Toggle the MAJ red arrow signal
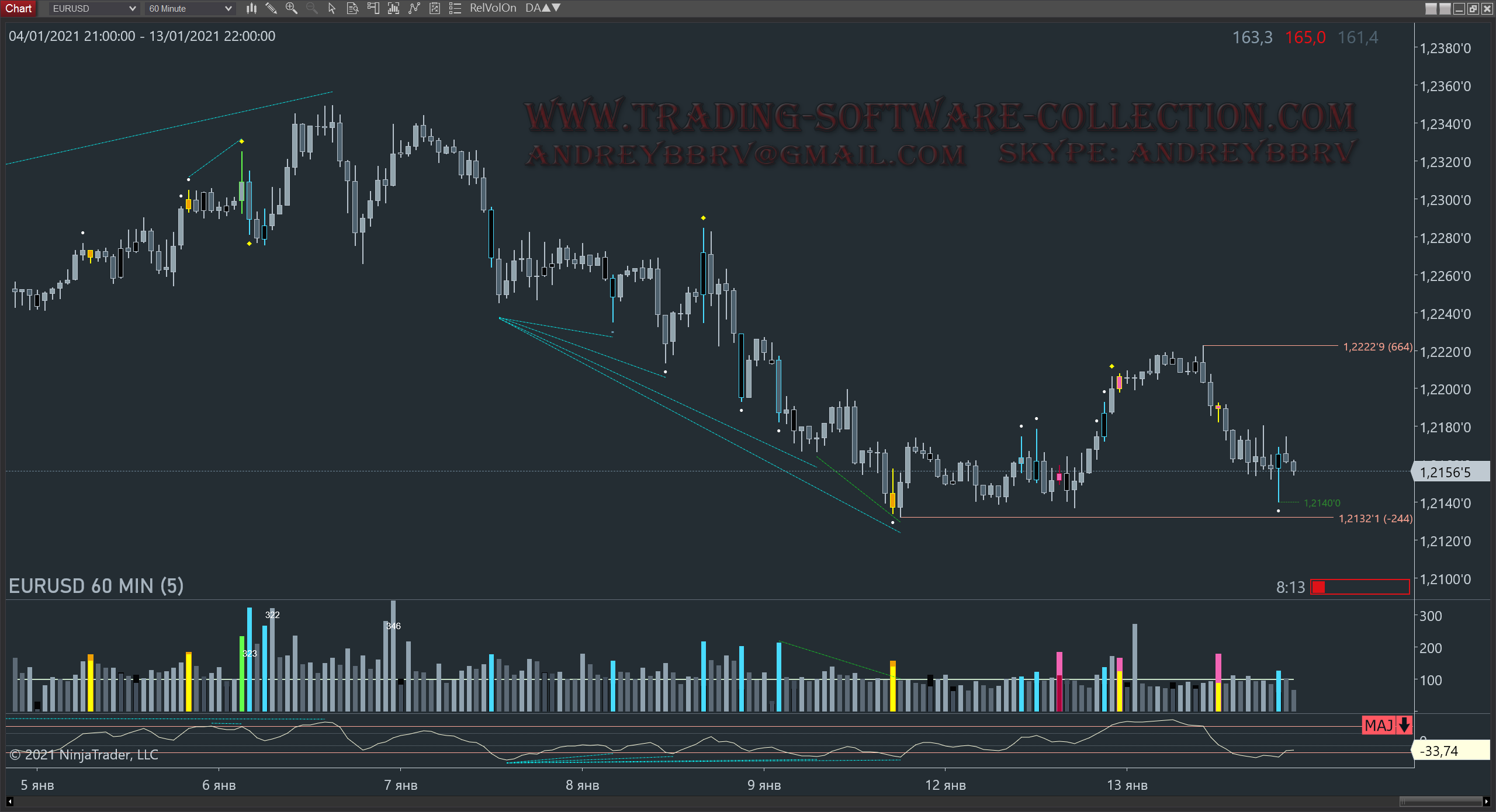Image resolution: width=1496 pixels, height=812 pixels. pyautogui.click(x=1387, y=725)
